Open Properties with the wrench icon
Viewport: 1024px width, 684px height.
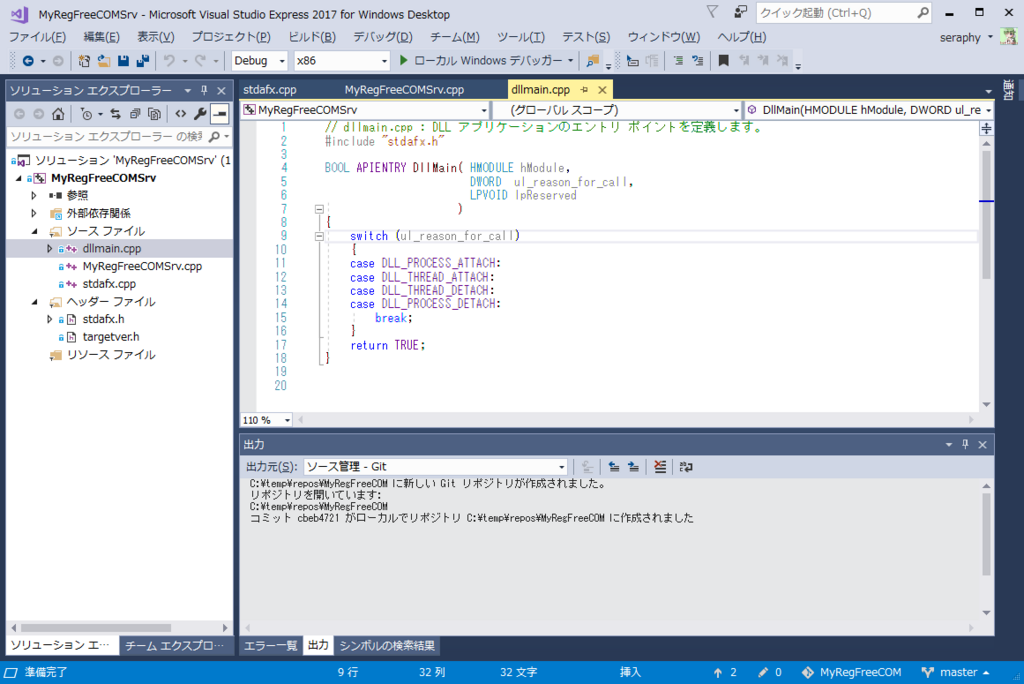(x=200, y=114)
